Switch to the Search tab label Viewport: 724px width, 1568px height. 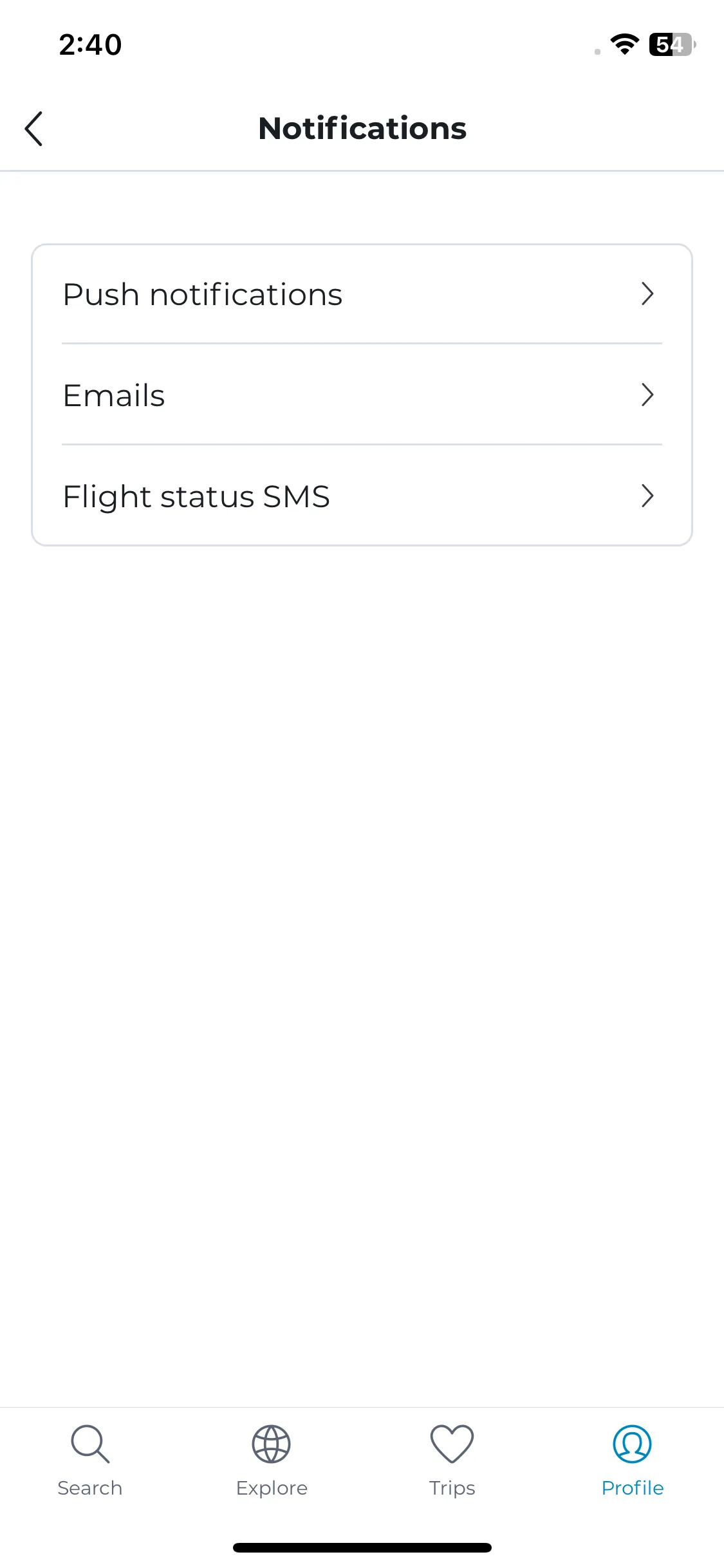coord(90,1488)
